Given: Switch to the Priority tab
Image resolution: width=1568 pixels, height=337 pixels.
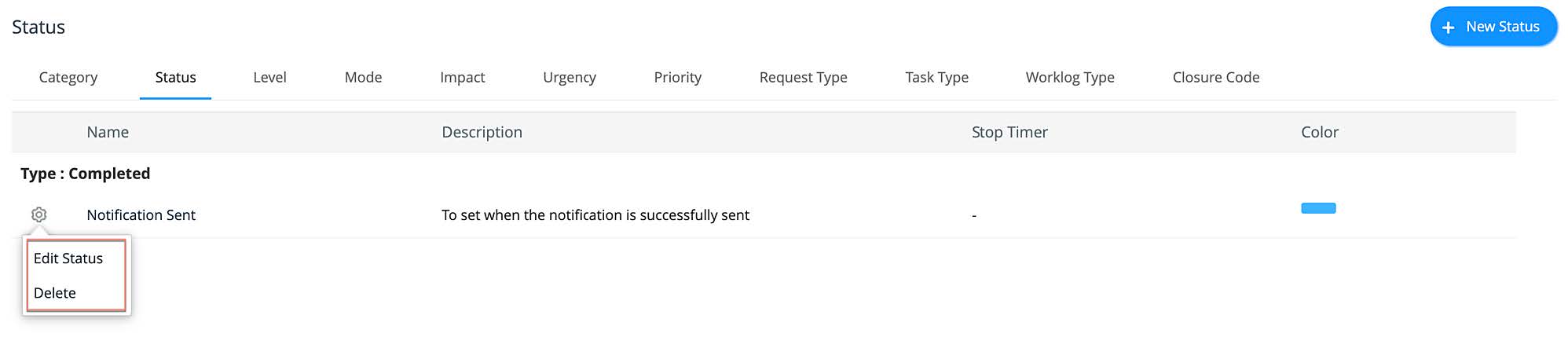Looking at the screenshot, I should point(677,77).
